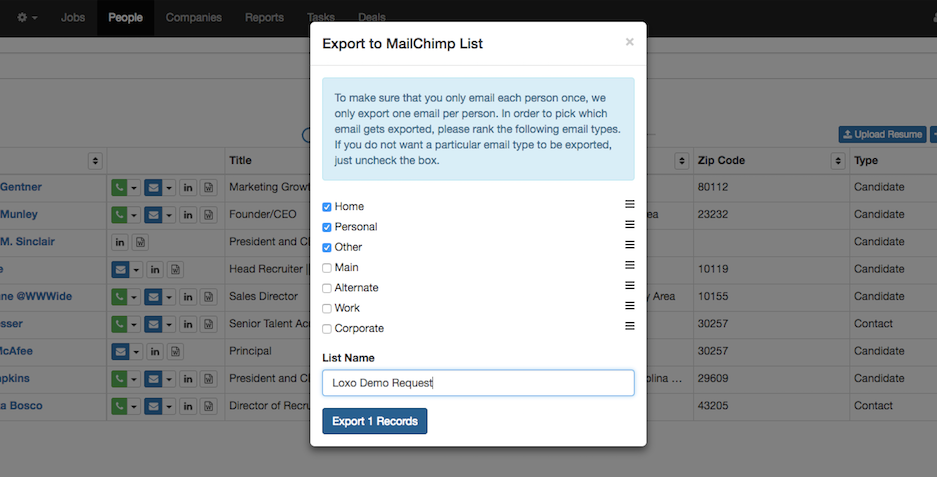This screenshot has height=477, width=937.
Task: Expand email dropdown in McAfee row
Action: tap(136, 351)
